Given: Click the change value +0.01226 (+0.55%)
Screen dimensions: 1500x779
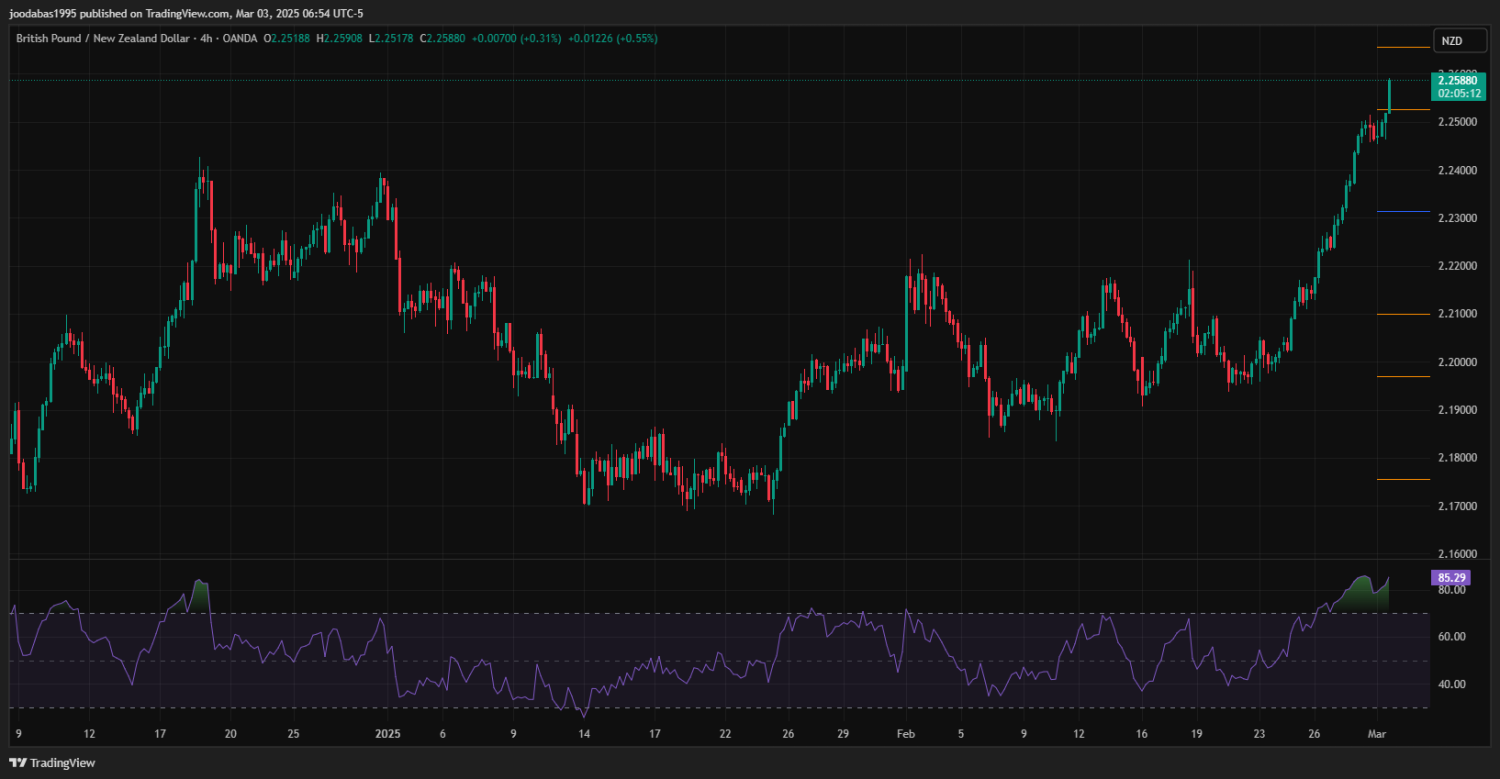Looking at the screenshot, I should coord(613,38).
